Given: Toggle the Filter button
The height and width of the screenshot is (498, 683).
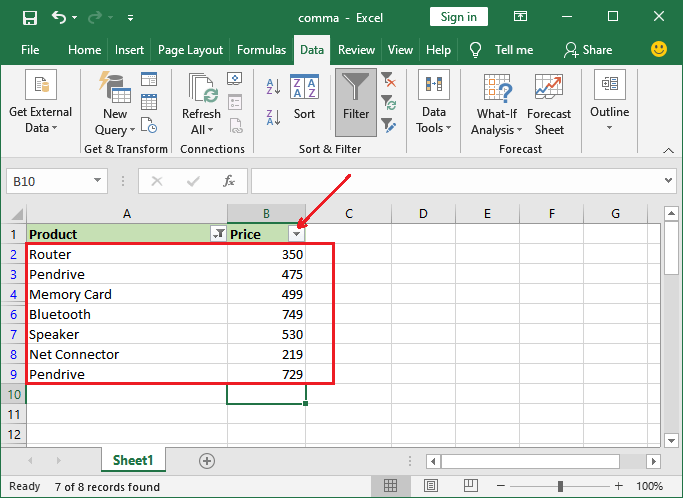Looking at the screenshot, I should pos(356,102).
